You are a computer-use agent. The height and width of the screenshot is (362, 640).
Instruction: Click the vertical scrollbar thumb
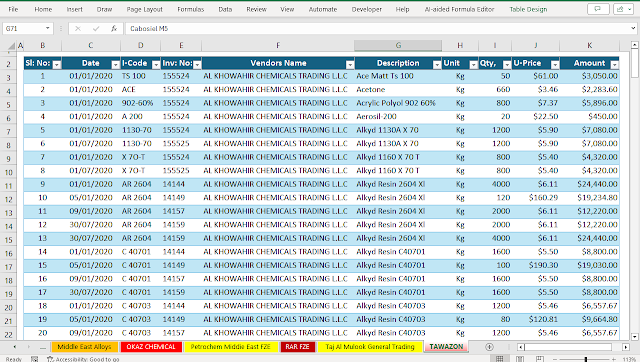click(635, 63)
